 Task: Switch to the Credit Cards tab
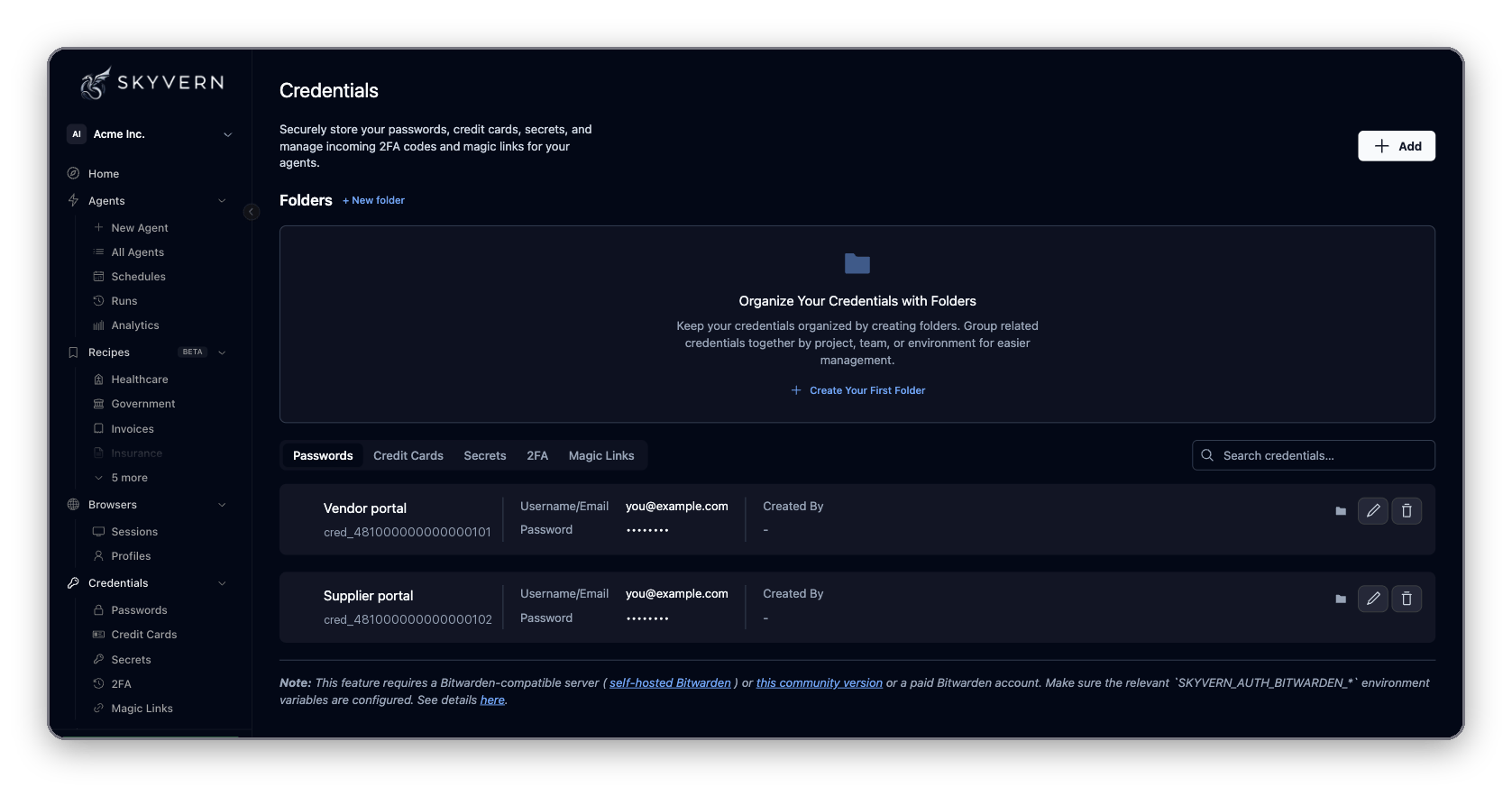pos(408,455)
